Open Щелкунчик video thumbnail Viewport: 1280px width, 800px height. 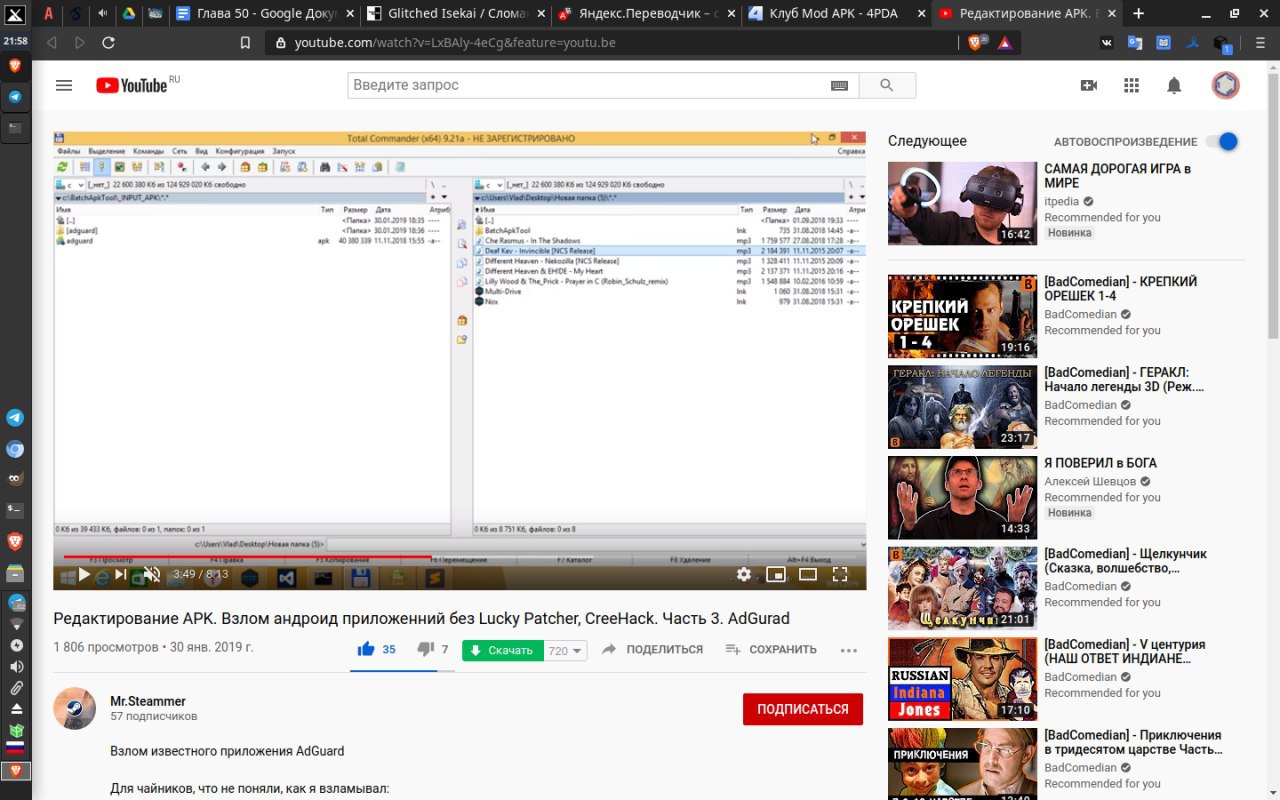tap(962, 588)
